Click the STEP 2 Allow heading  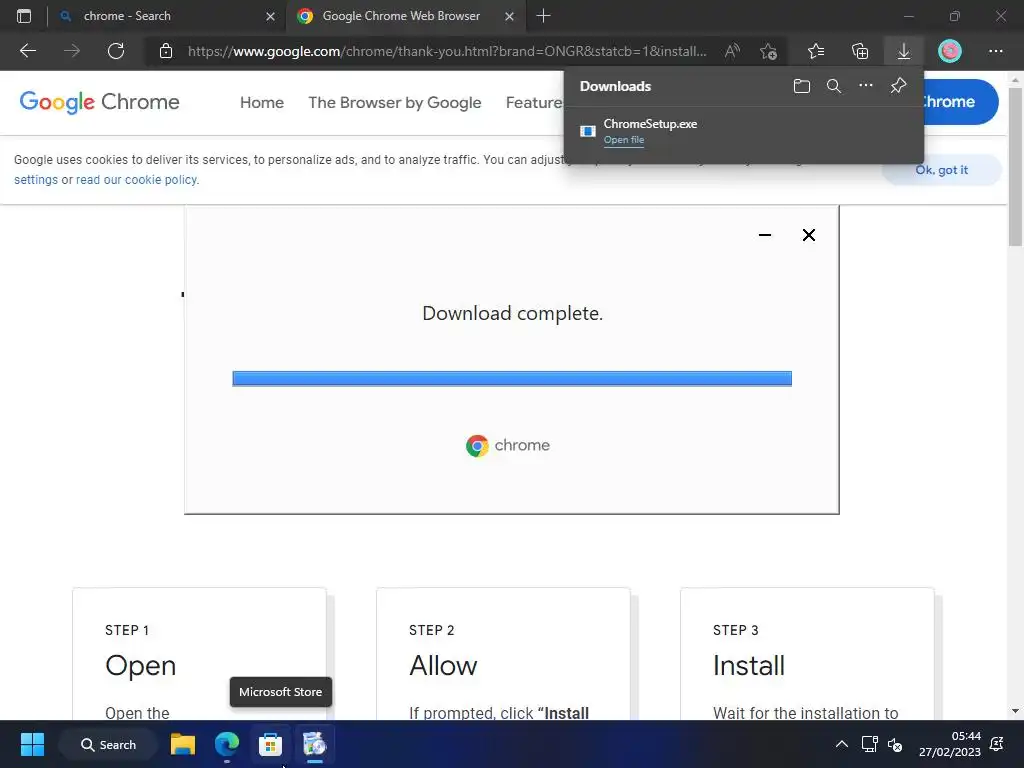[x=443, y=665]
